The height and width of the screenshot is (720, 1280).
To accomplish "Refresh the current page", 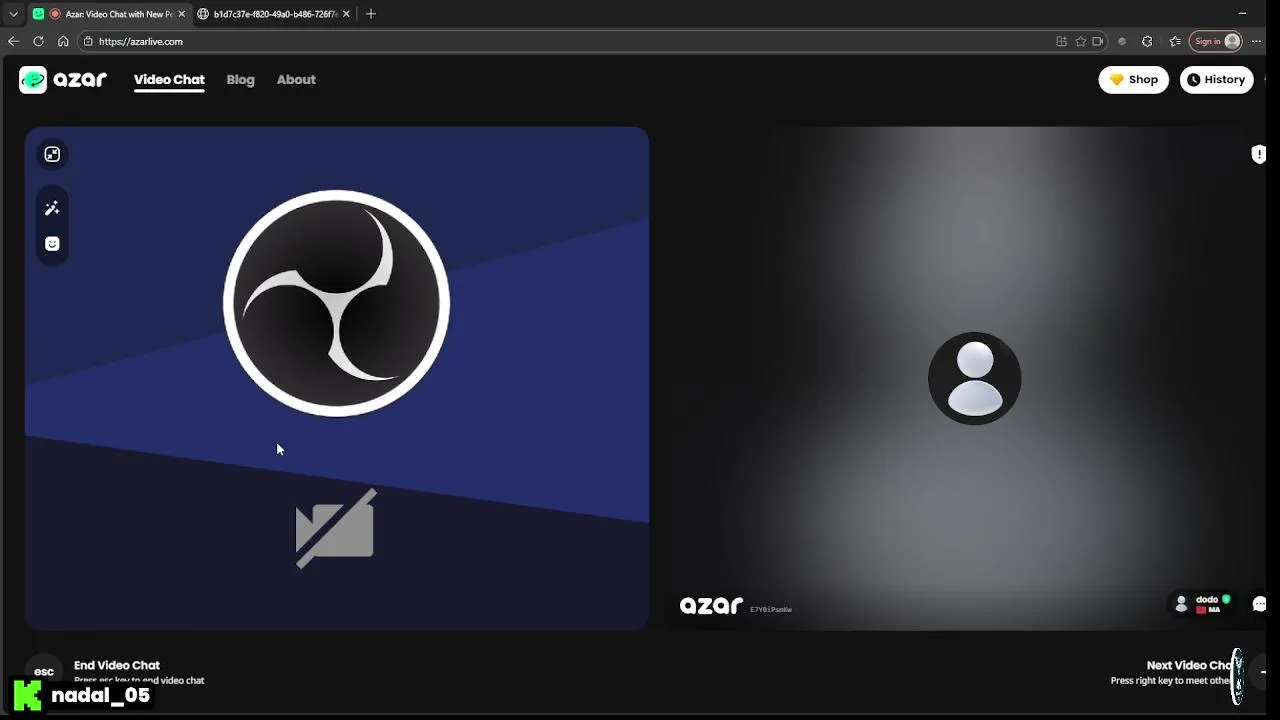I will 38,41.
